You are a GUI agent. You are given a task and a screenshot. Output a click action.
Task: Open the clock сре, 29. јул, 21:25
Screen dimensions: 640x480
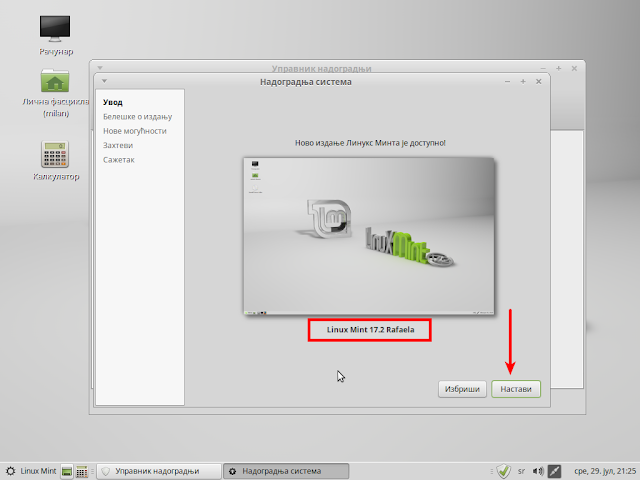tap(605, 471)
